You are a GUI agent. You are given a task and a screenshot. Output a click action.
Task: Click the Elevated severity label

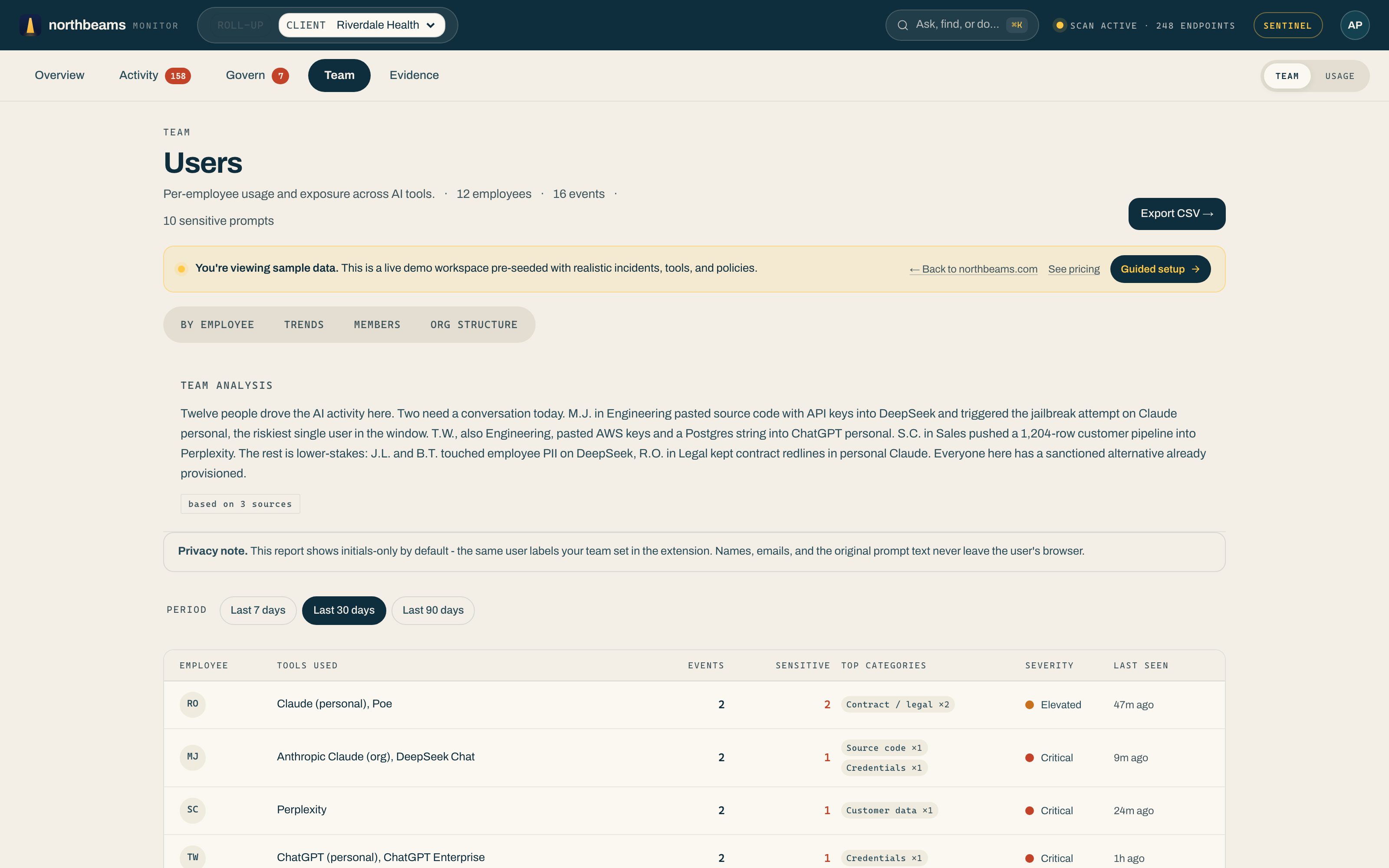[1053, 705]
